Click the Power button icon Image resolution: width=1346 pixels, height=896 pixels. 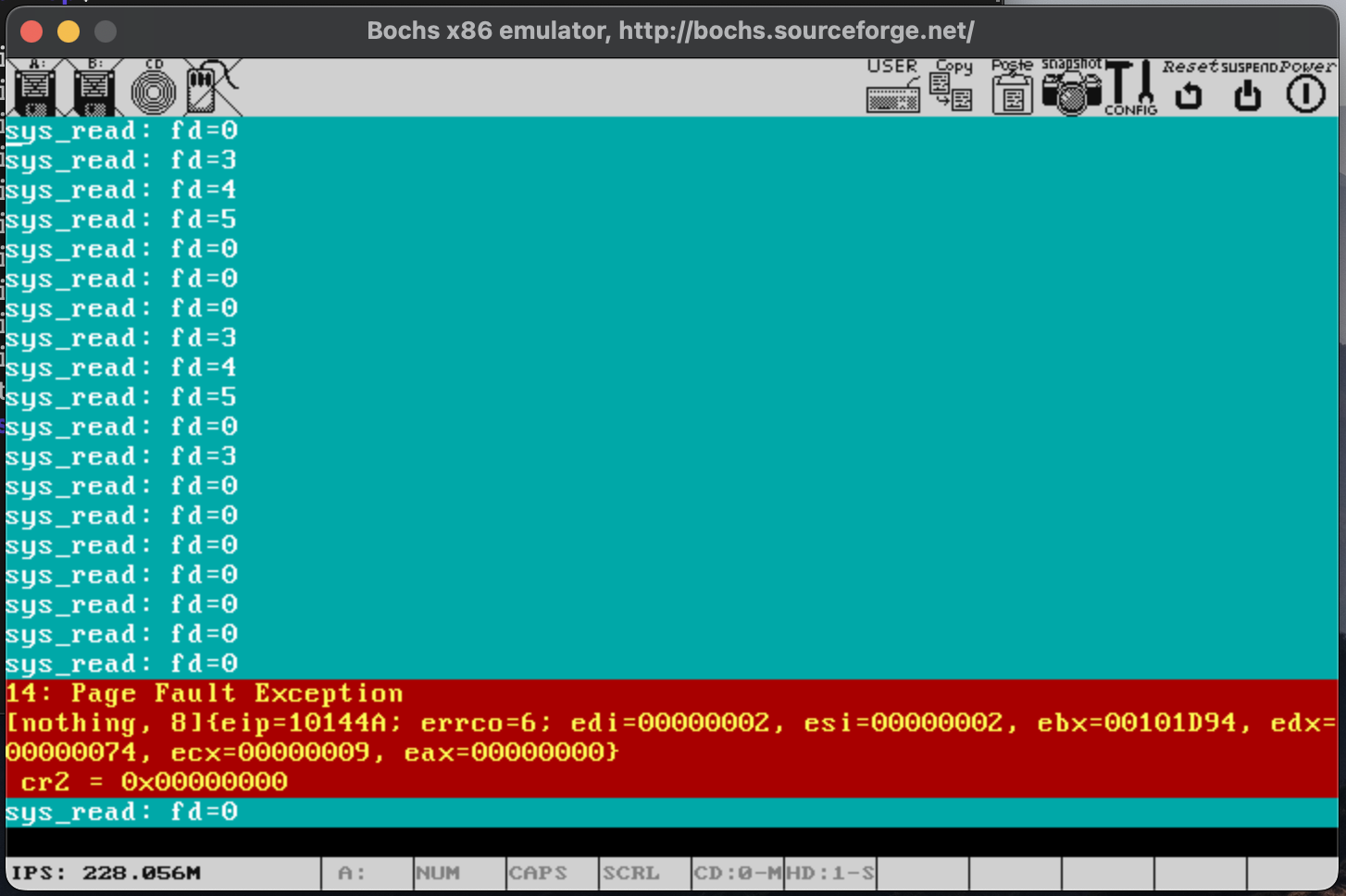click(x=1306, y=86)
